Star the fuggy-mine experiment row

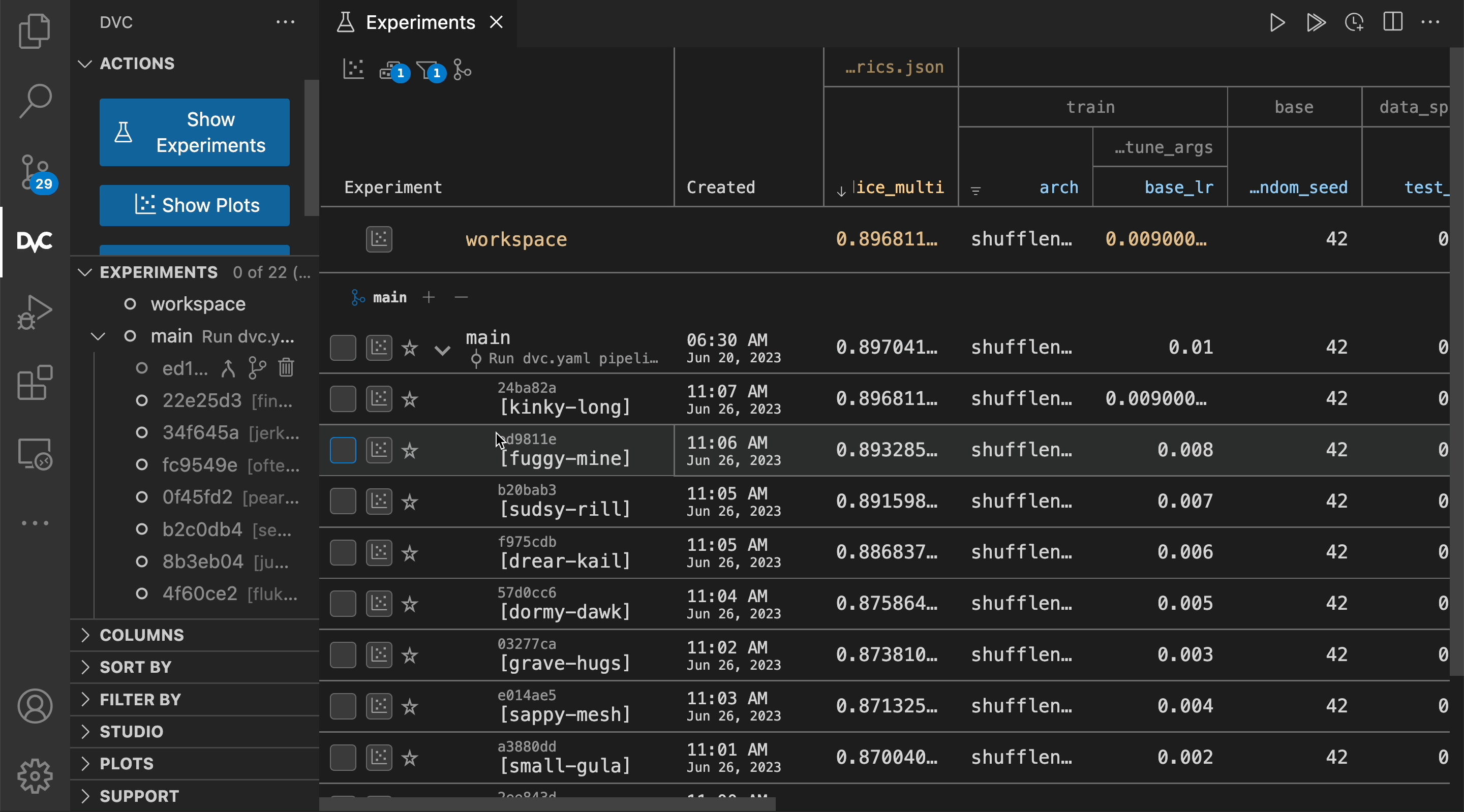[x=410, y=450]
